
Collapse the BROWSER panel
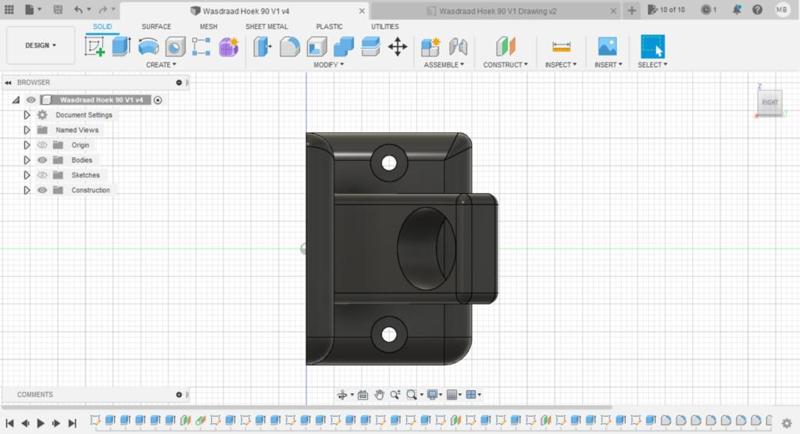pos(8,83)
